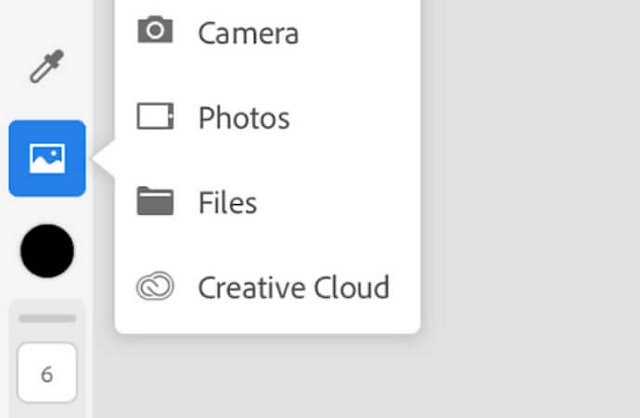Click white space between Photos and Files
Viewport: 640px width, 418px height.
point(268,160)
